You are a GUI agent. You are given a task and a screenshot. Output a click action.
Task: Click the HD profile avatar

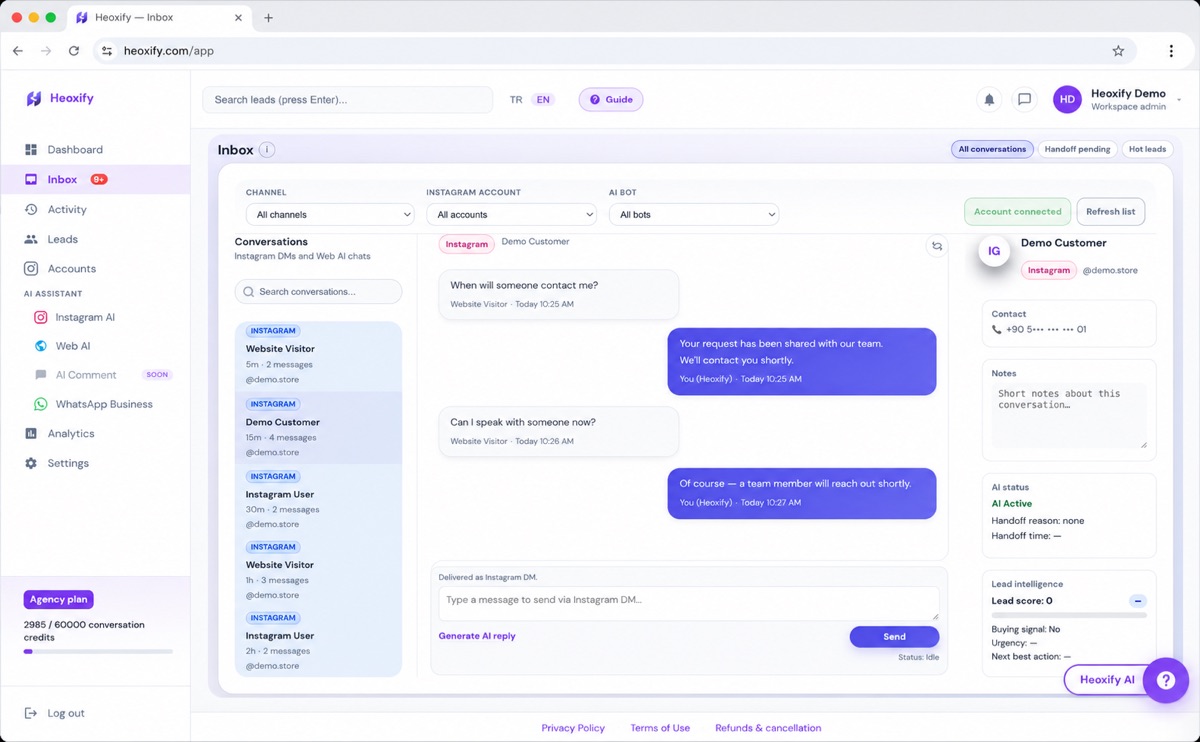tap(1067, 100)
